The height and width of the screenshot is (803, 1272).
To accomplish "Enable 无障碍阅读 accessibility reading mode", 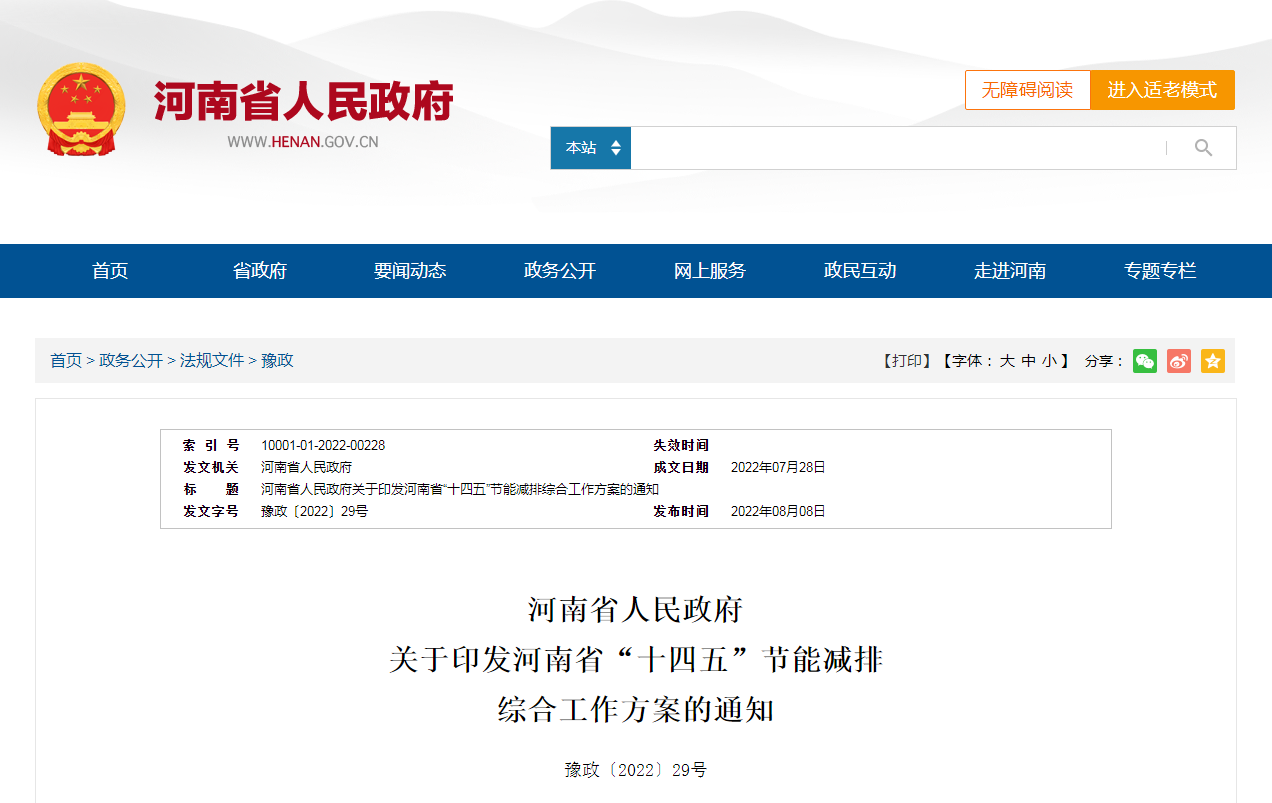I will pos(1027,89).
